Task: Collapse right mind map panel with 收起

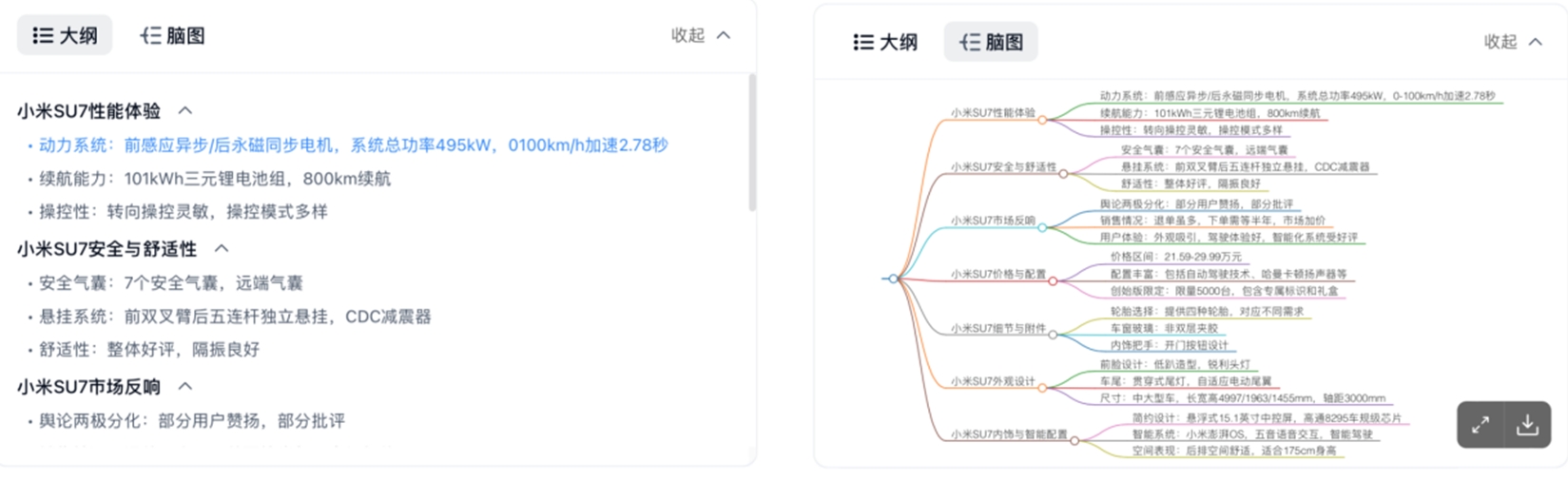Action: point(1514,42)
